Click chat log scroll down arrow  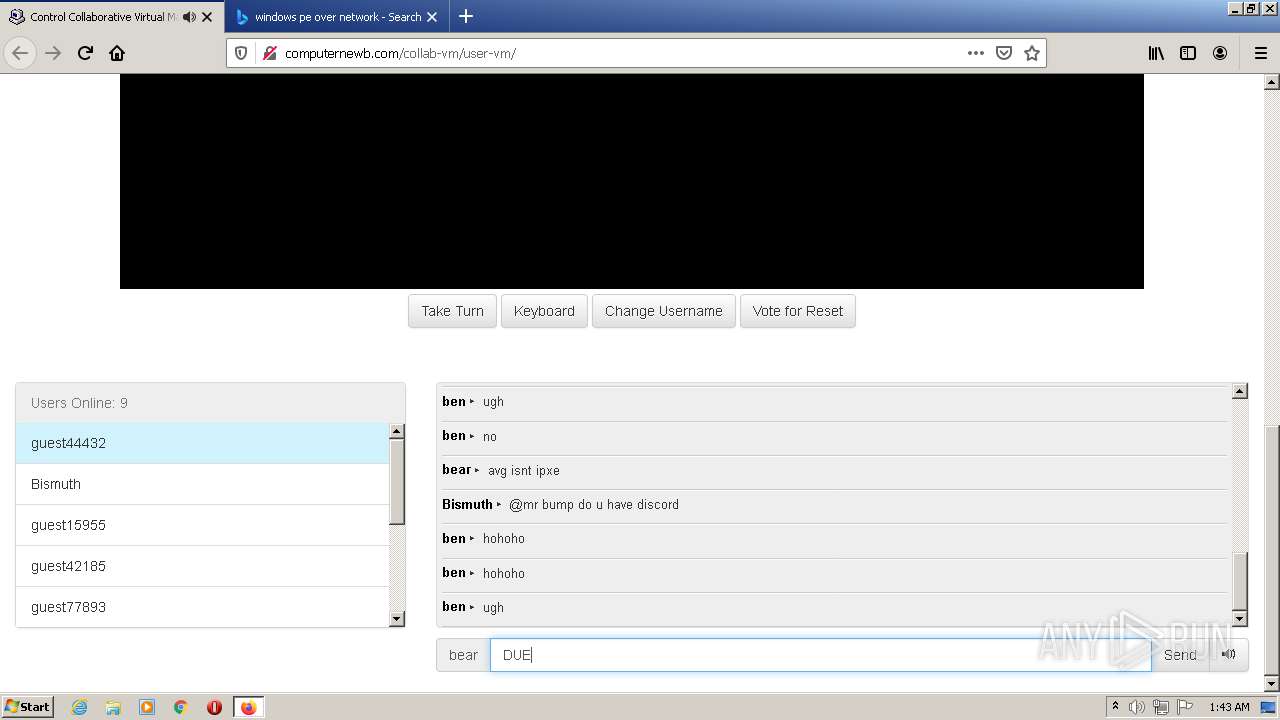(1240, 619)
